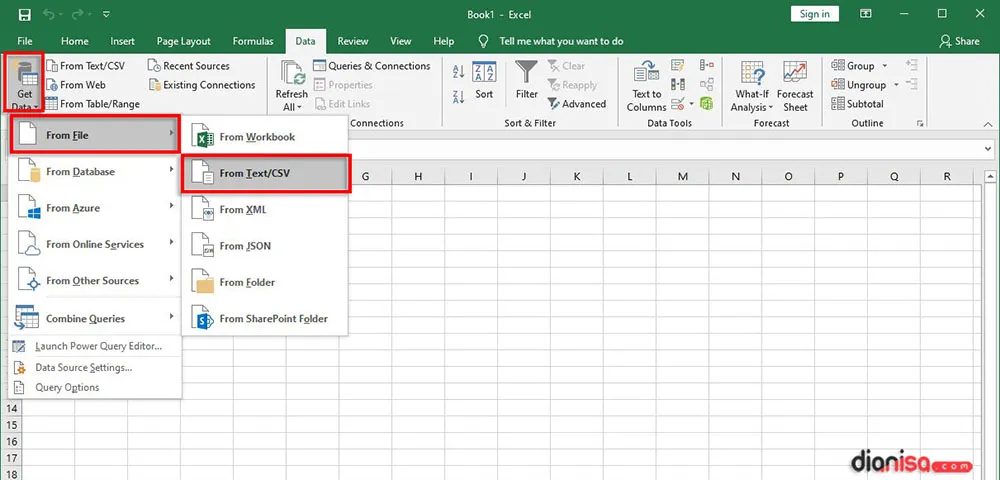Sort A to Z ascending
Viewport: 1000px width, 480px height.
458,72
